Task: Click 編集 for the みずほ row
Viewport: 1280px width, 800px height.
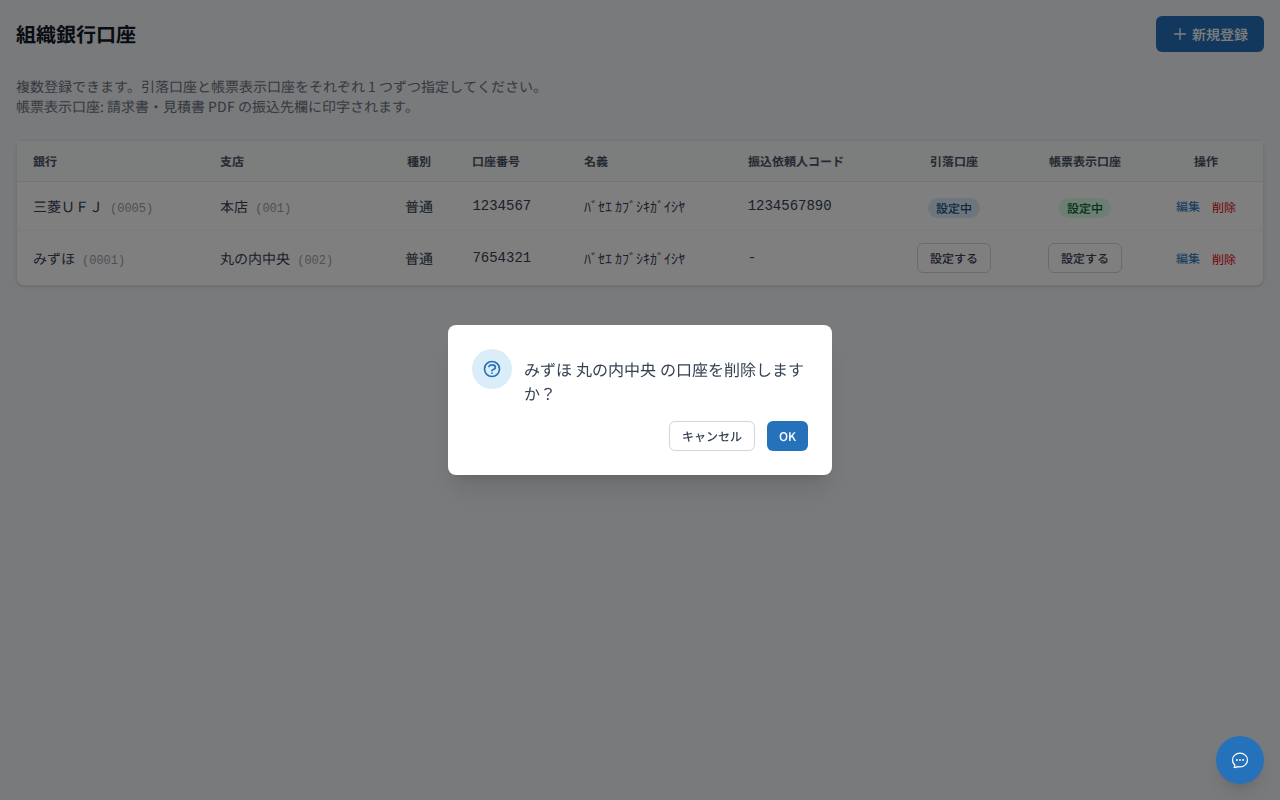Action: coord(1188,259)
